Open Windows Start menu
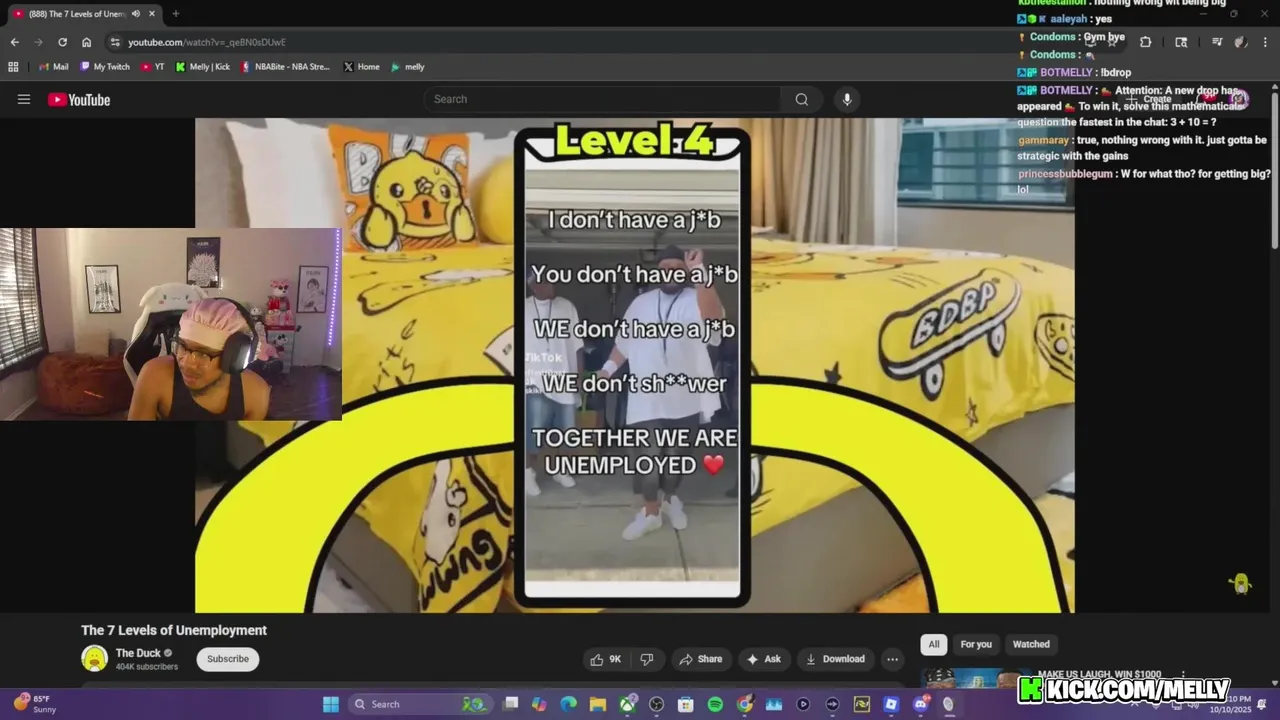This screenshot has width=1280, height=720. click(331, 704)
